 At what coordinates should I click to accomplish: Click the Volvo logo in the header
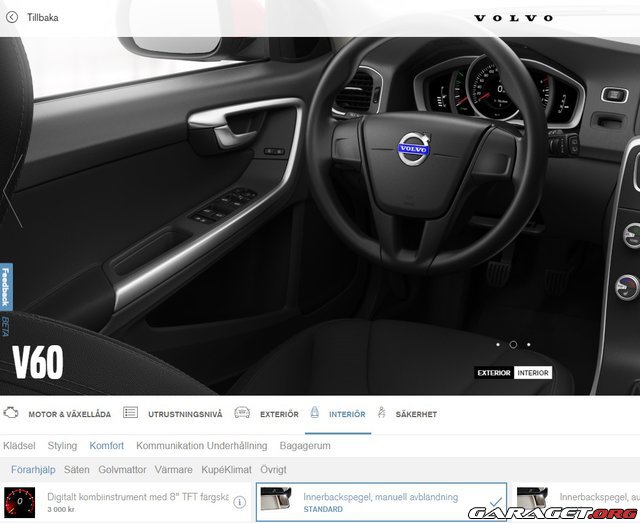coord(513,18)
